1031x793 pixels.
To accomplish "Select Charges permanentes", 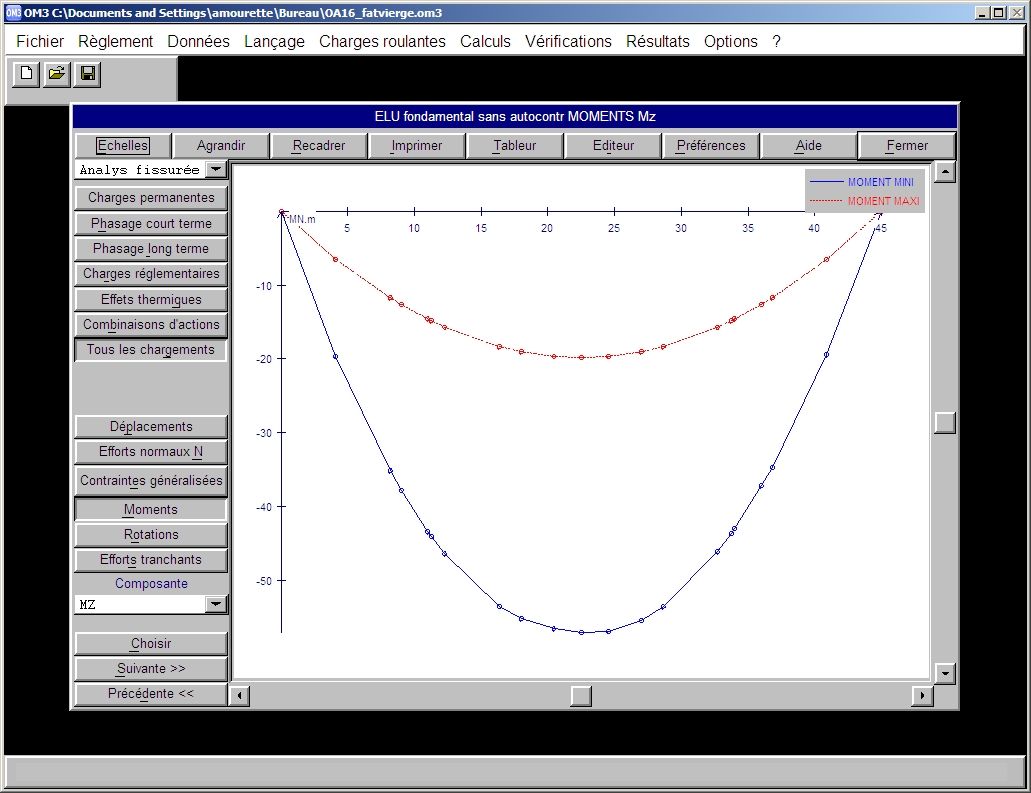I will click(151, 197).
